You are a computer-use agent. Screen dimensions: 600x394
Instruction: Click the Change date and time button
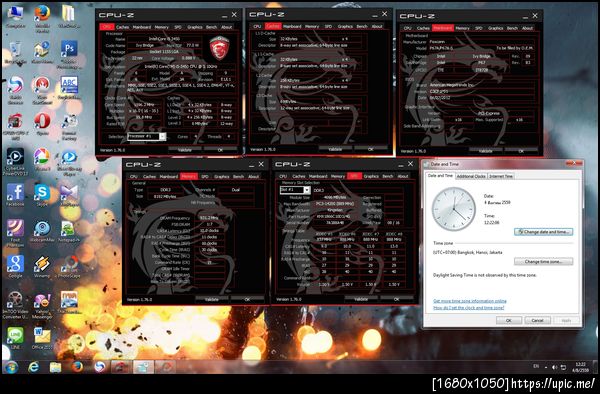(544, 232)
